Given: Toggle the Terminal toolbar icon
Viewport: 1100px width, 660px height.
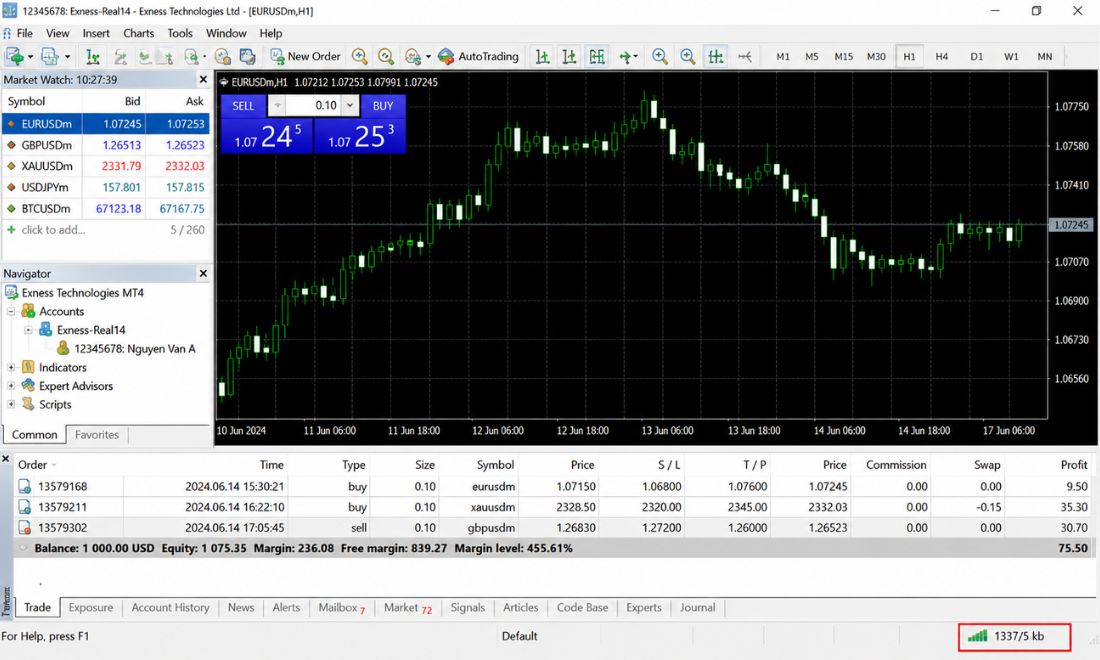Looking at the screenshot, I should coord(167,56).
